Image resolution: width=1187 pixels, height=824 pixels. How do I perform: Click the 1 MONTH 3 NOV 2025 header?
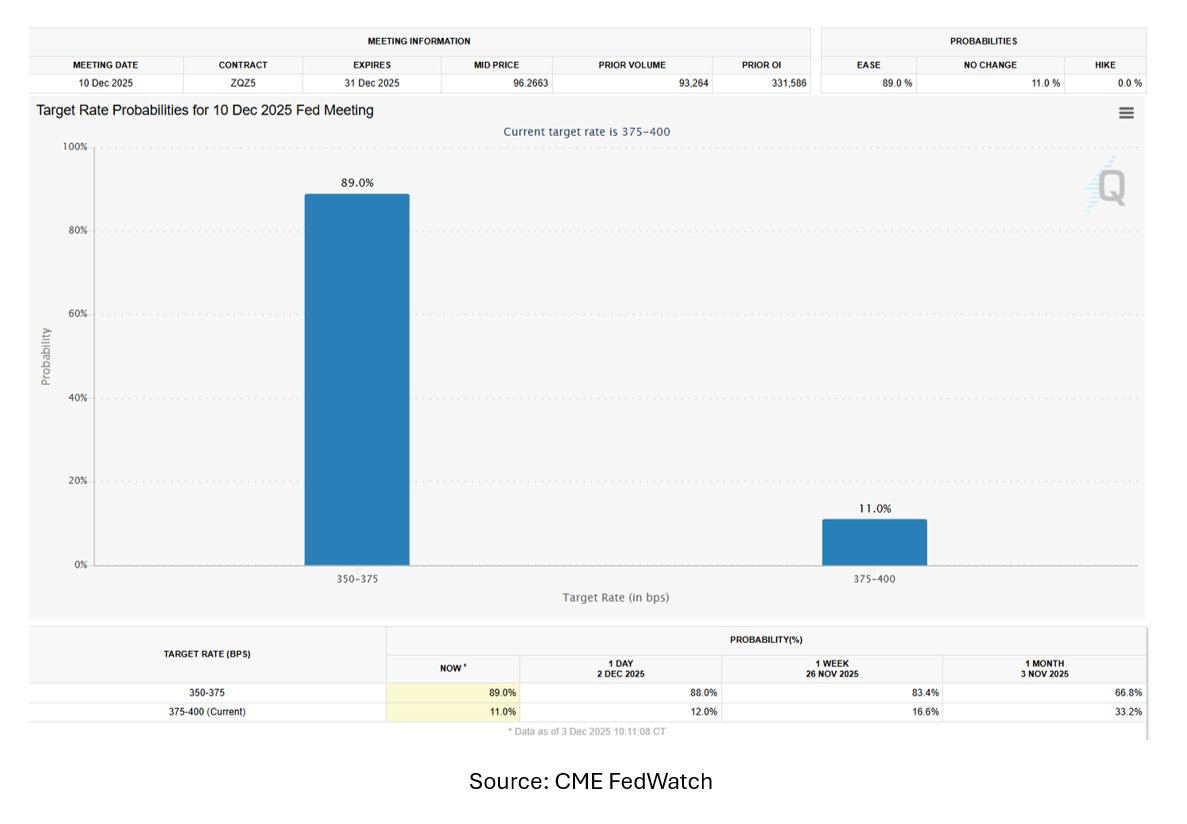1044,668
